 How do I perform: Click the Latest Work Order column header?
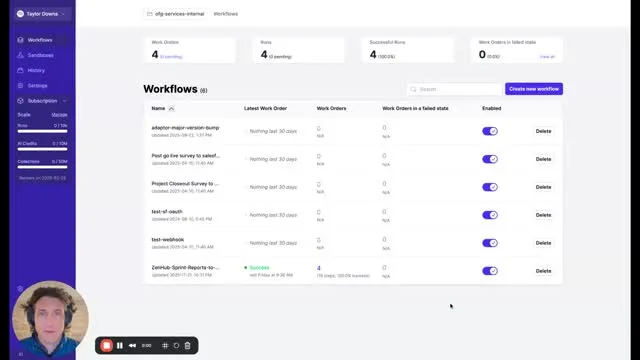(265, 109)
